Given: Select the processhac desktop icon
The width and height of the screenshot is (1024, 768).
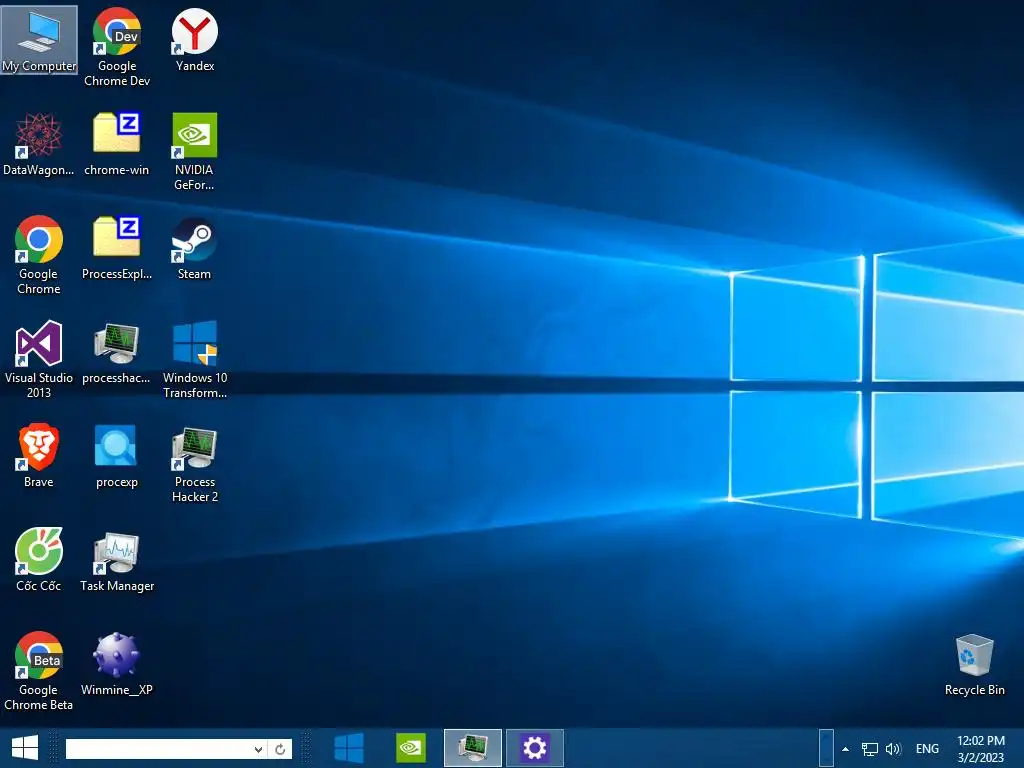Looking at the screenshot, I should (x=116, y=353).
